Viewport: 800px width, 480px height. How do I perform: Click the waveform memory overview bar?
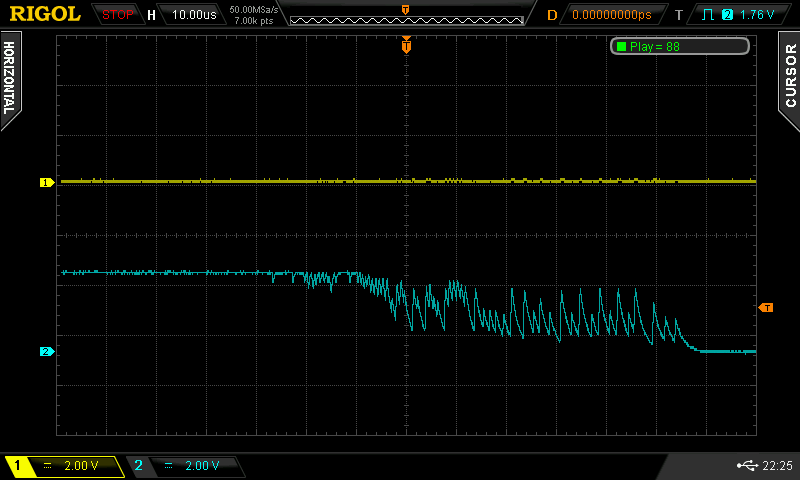coord(407,20)
